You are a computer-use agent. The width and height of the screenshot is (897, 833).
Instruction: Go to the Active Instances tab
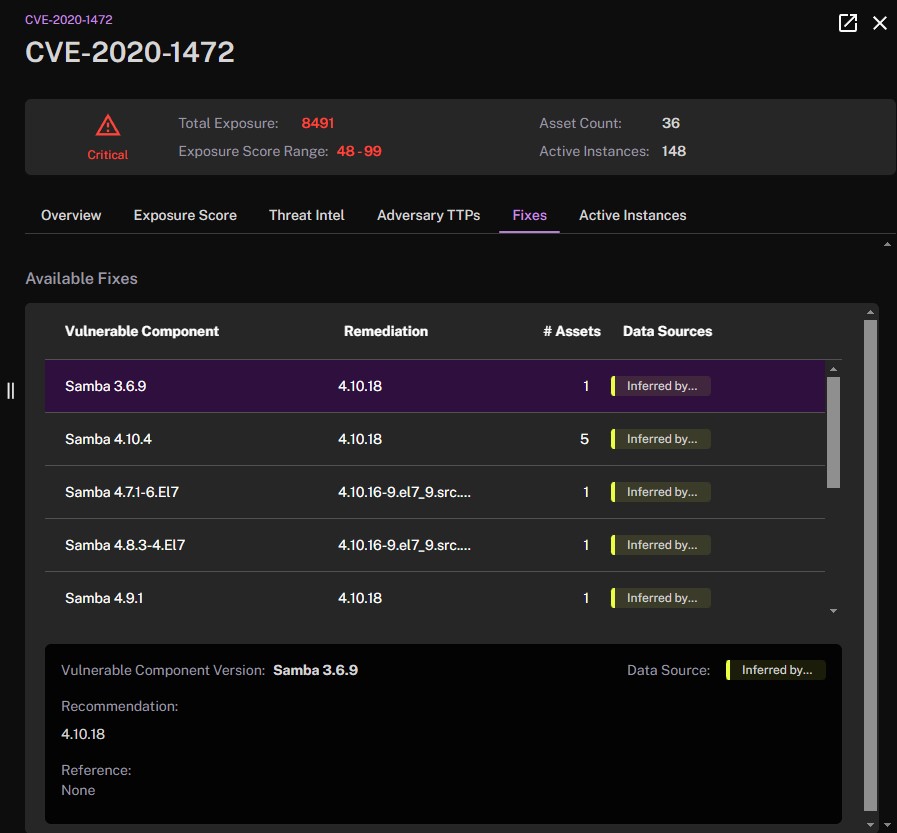[632, 215]
